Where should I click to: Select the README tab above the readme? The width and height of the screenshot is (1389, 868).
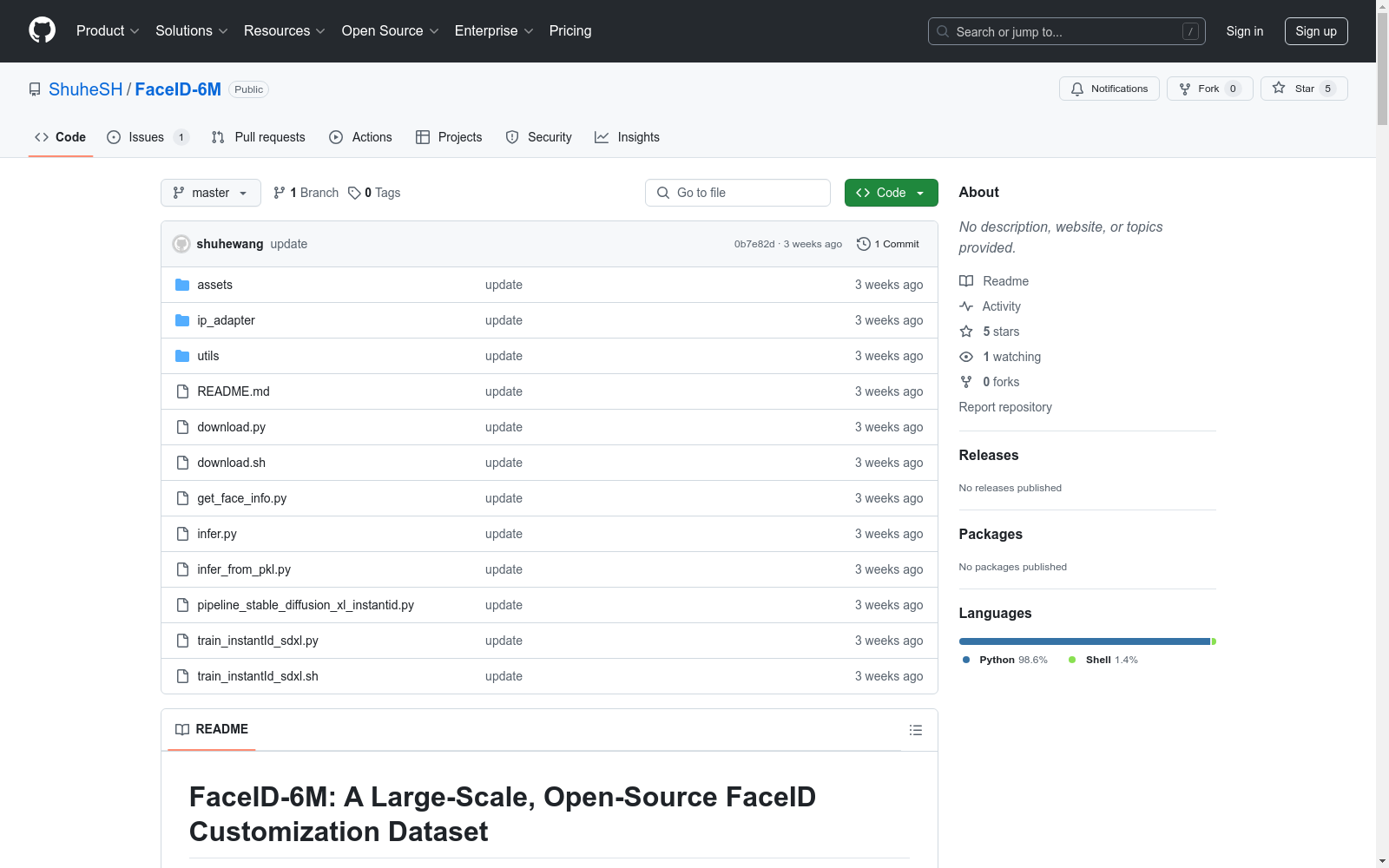(212, 729)
